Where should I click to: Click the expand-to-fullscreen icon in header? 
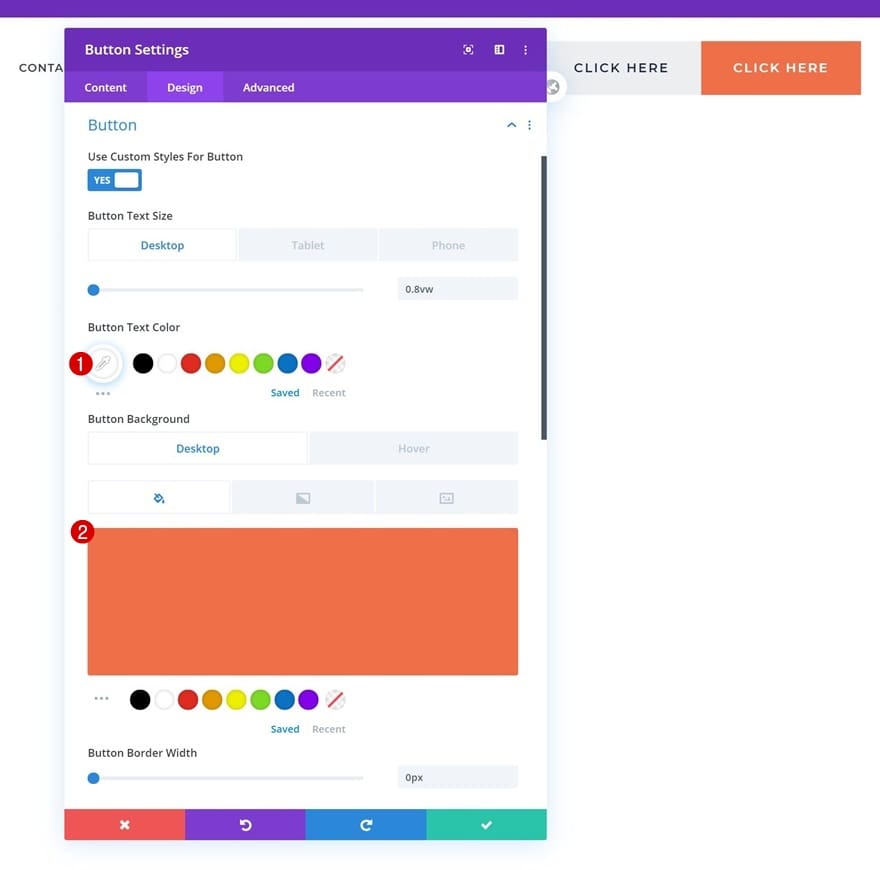point(468,50)
